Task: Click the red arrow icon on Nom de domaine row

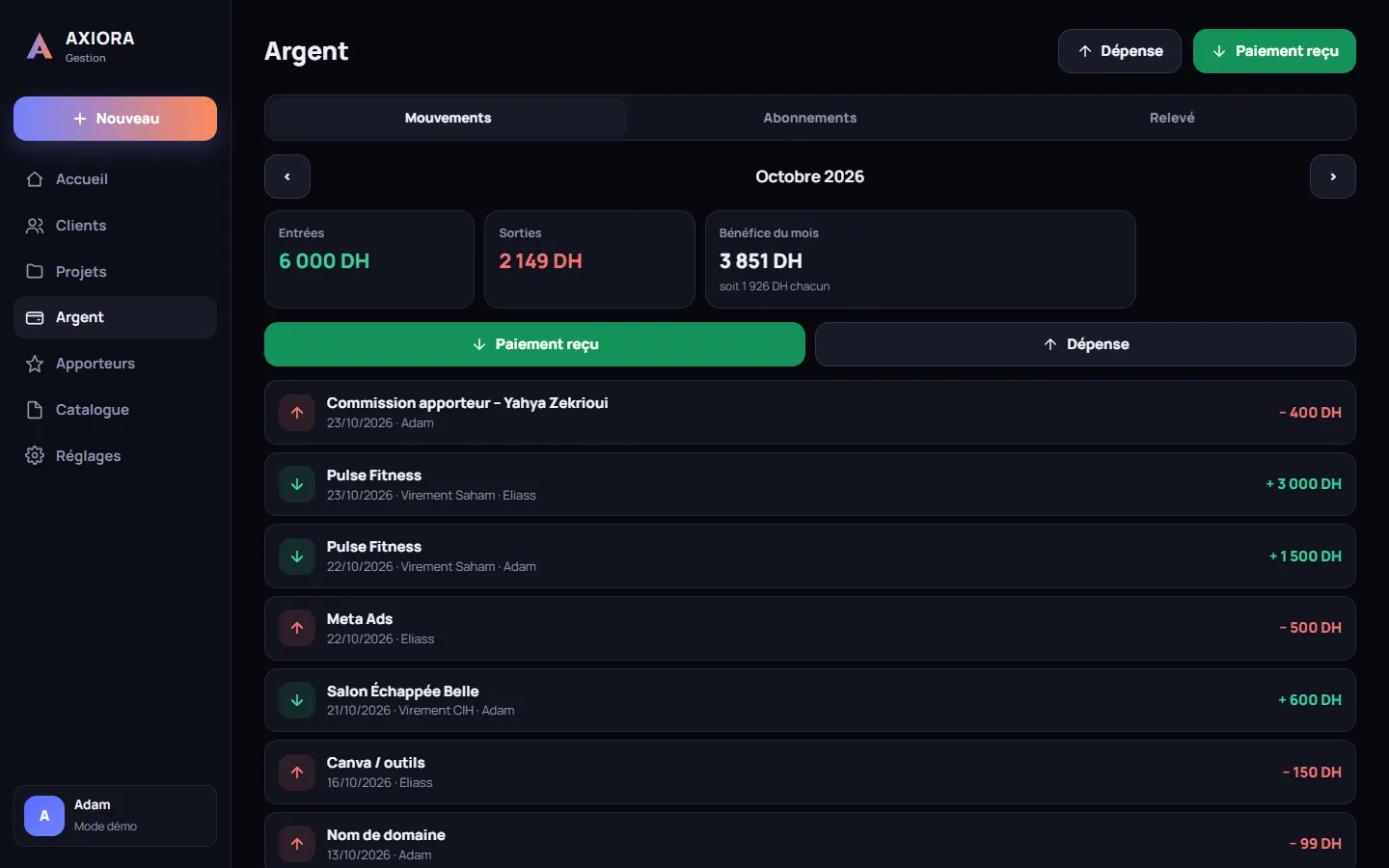Action: click(x=297, y=844)
